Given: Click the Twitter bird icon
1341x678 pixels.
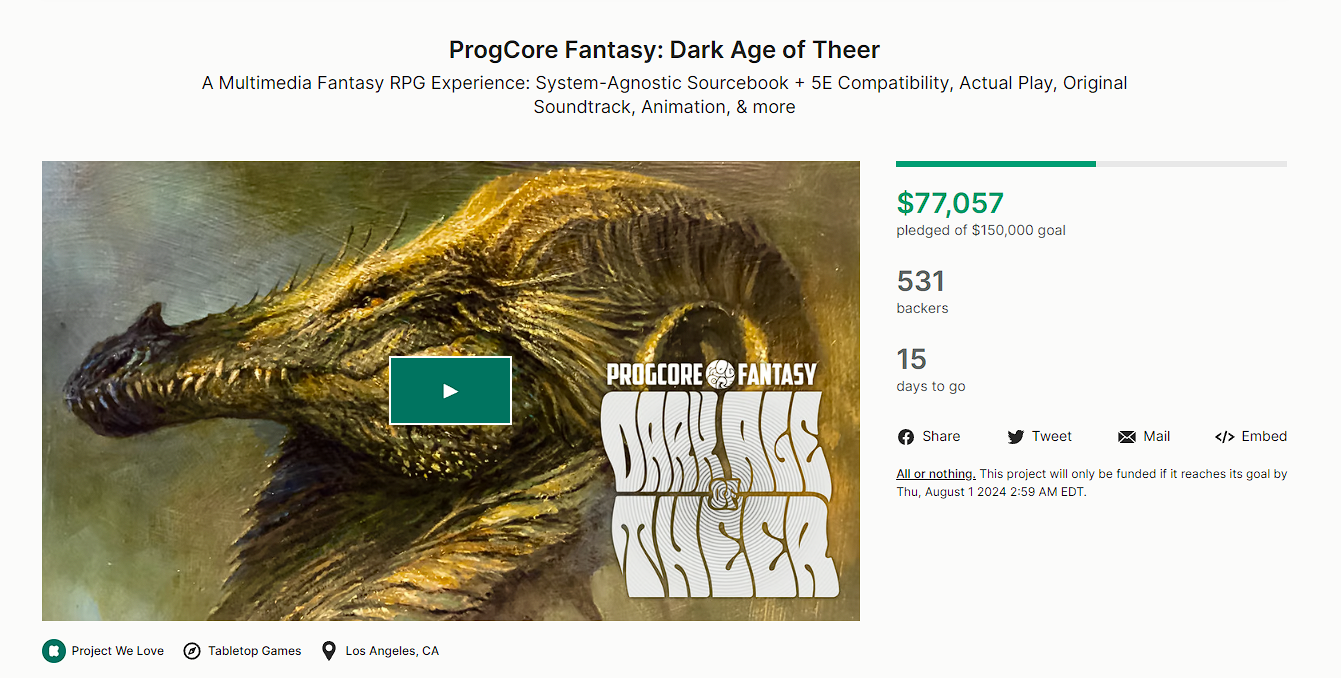Looking at the screenshot, I should (1016, 437).
